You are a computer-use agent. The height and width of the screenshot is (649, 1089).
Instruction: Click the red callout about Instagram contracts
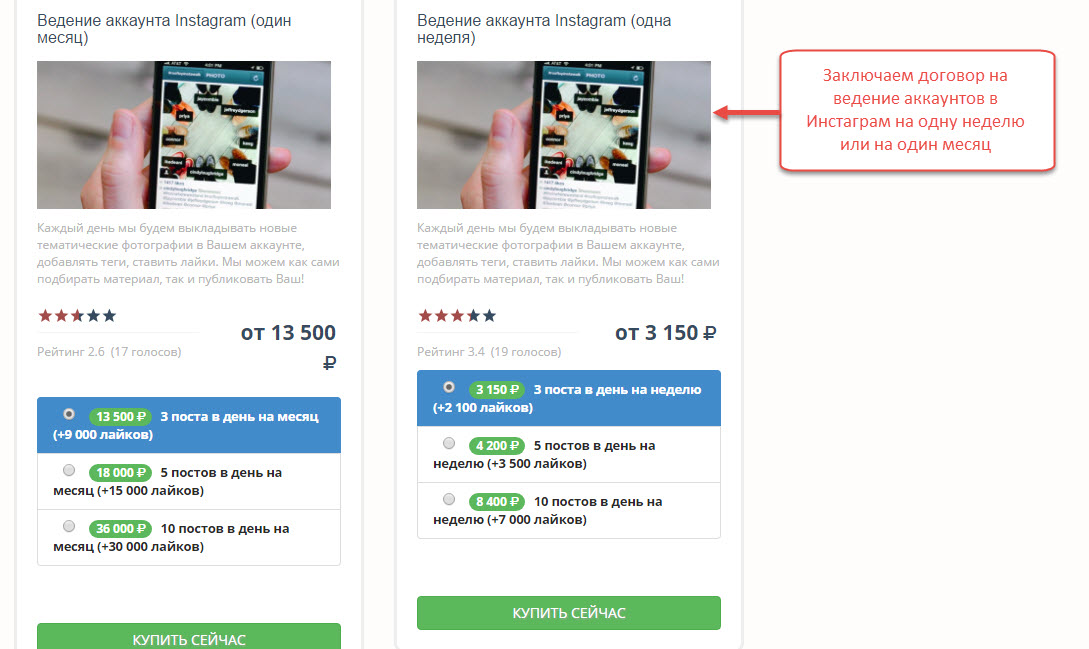(917, 110)
